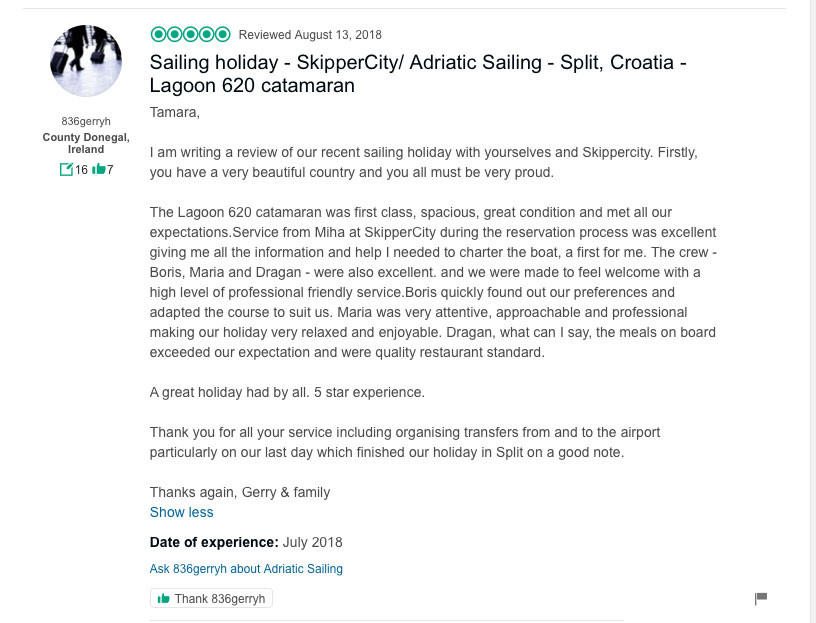Click the Lagoon 620 catamaran paragraph
Image resolution: width=816 pixels, height=623 pixels.
click(433, 282)
